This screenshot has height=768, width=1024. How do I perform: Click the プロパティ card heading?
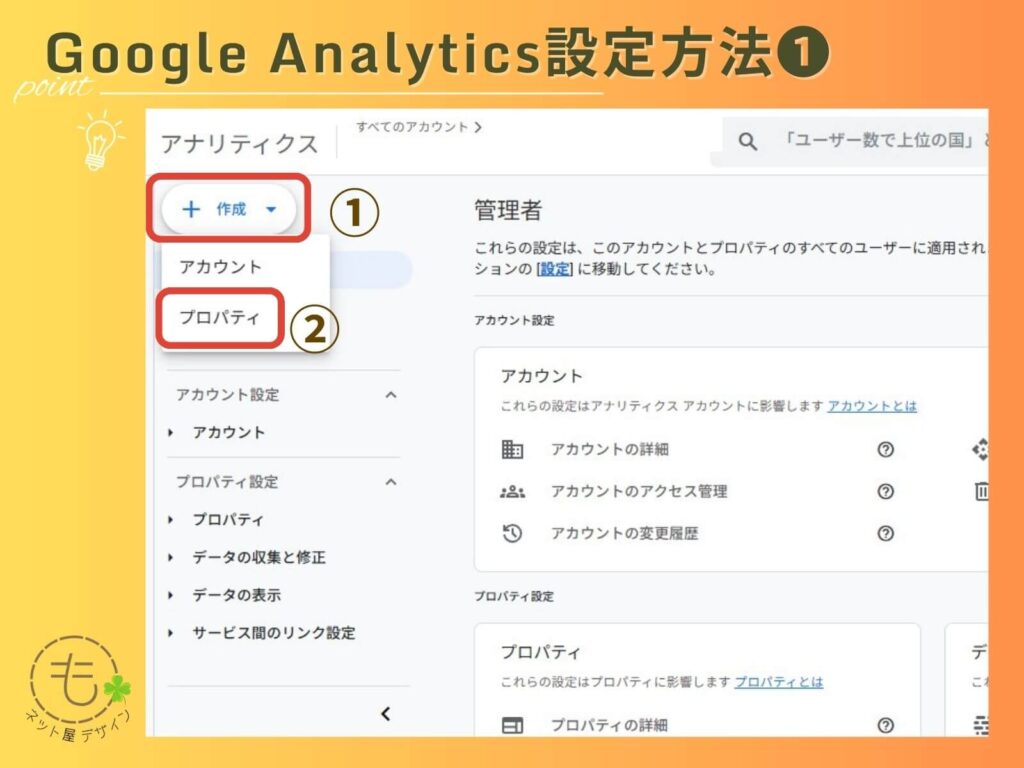(x=541, y=652)
